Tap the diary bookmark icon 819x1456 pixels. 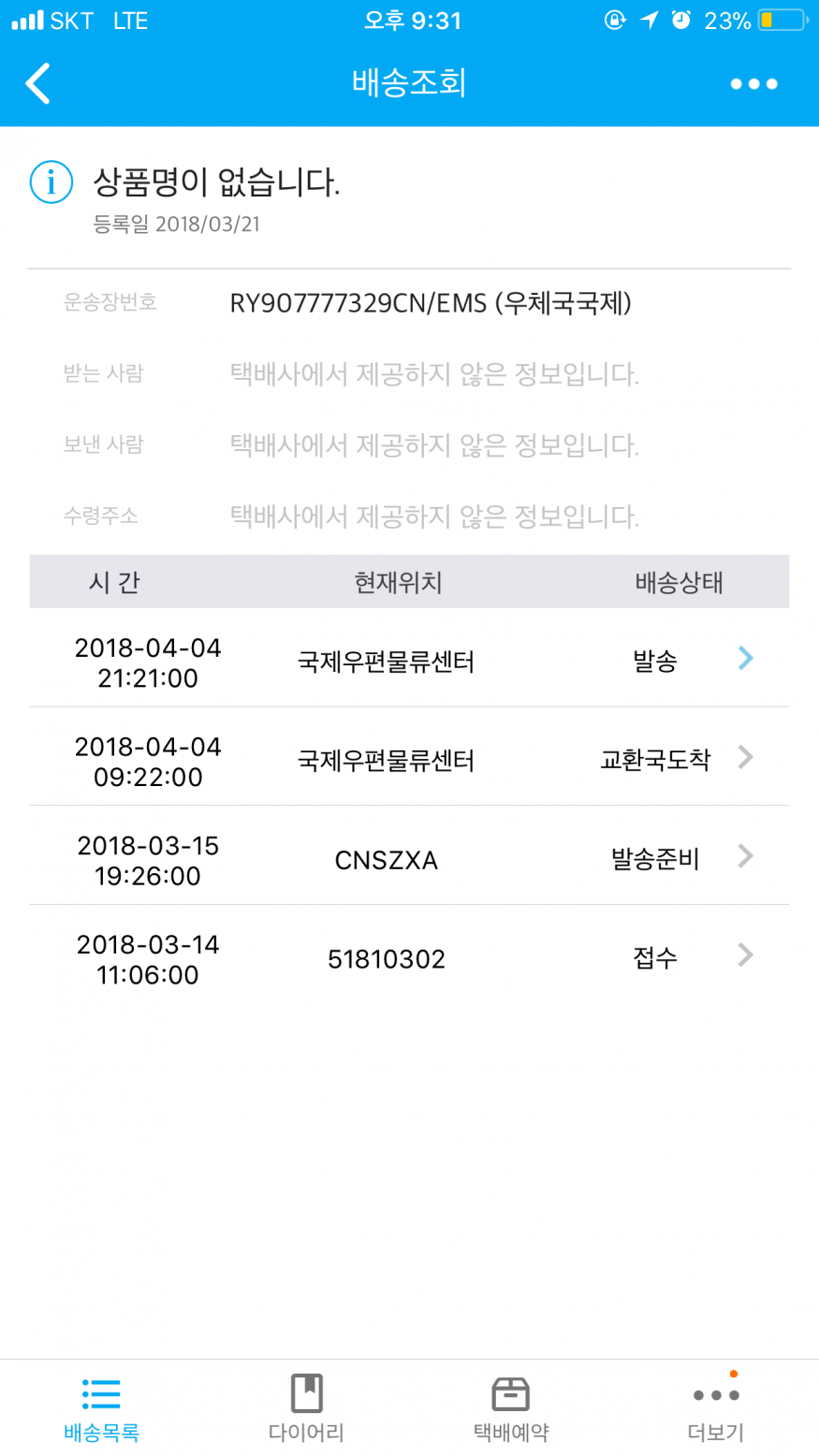tap(306, 1393)
